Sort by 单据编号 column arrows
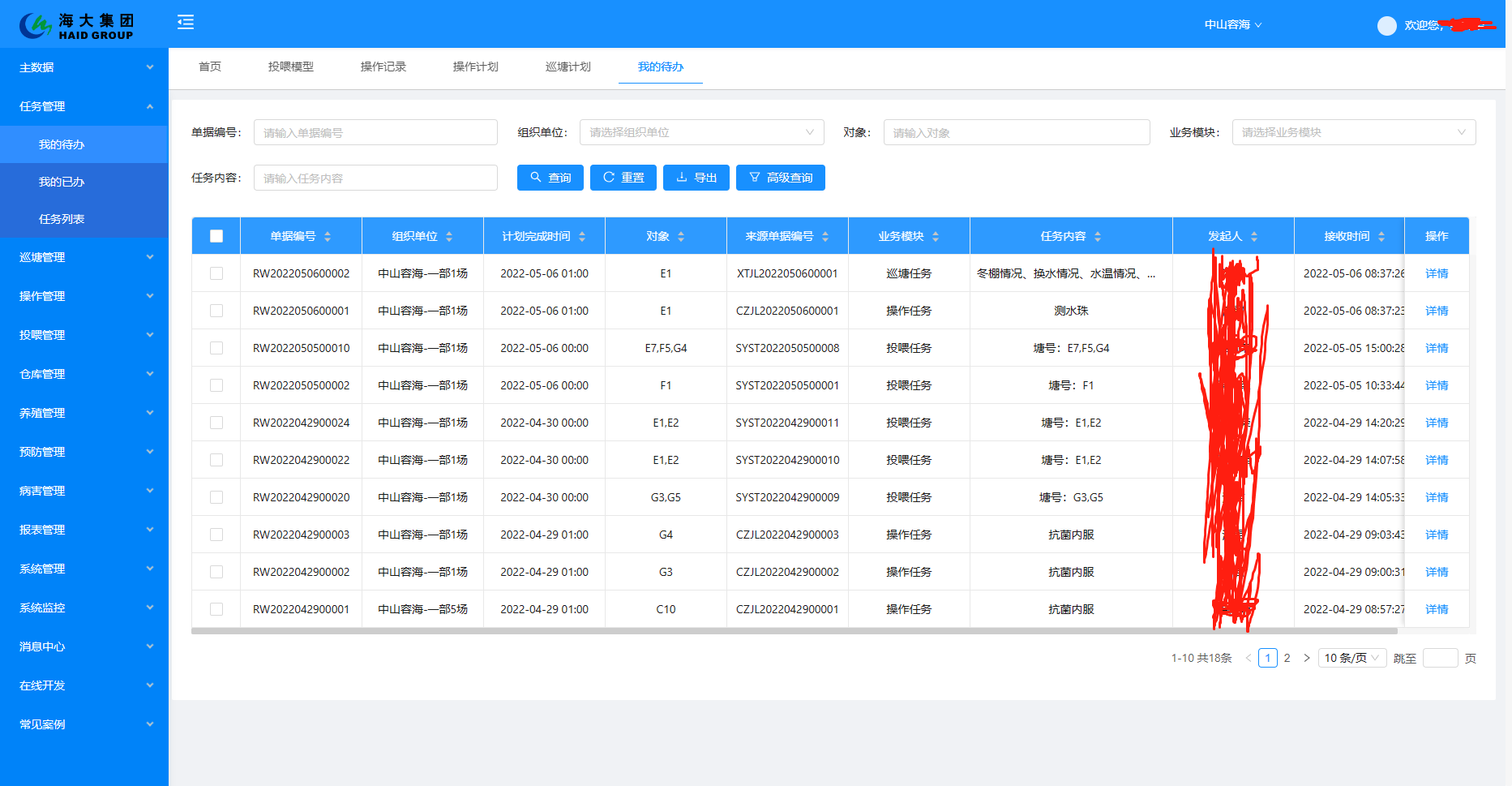This screenshot has width=1512, height=786. (x=328, y=236)
